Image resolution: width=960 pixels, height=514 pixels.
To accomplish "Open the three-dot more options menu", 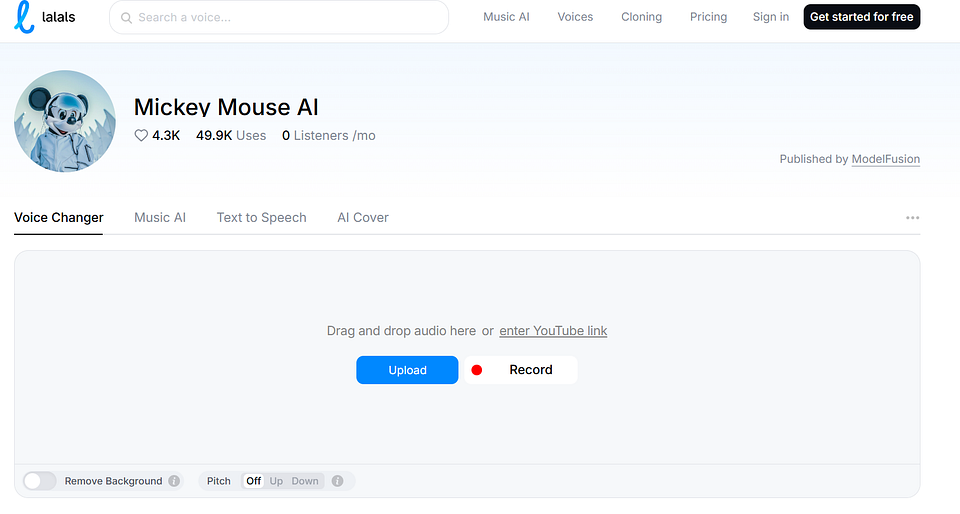I will click(912, 218).
